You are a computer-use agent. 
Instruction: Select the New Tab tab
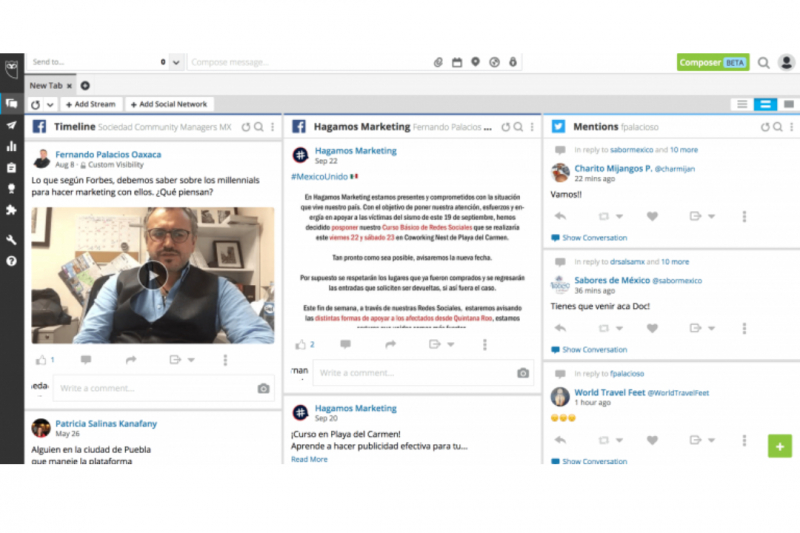click(46, 86)
